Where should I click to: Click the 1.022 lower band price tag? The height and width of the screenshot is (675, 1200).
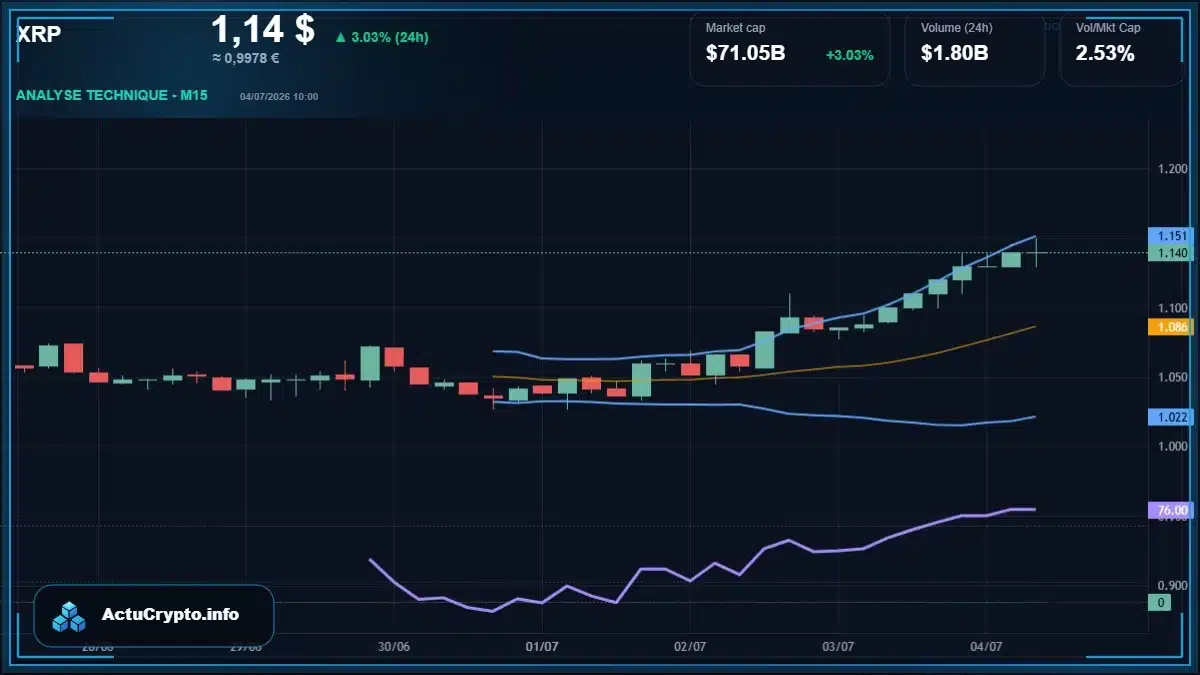(1171, 417)
